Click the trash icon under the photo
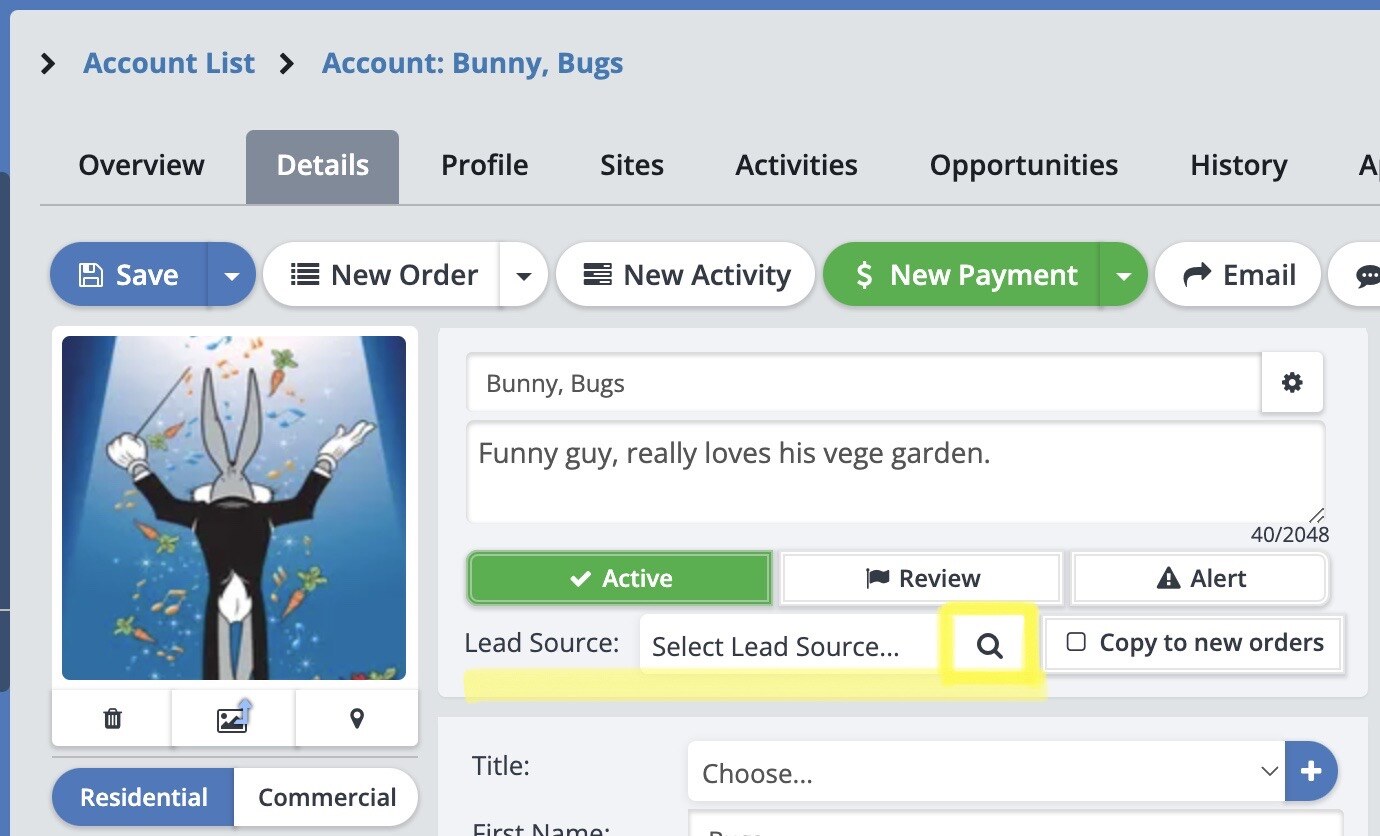This screenshot has height=836, width=1380. tap(112, 718)
